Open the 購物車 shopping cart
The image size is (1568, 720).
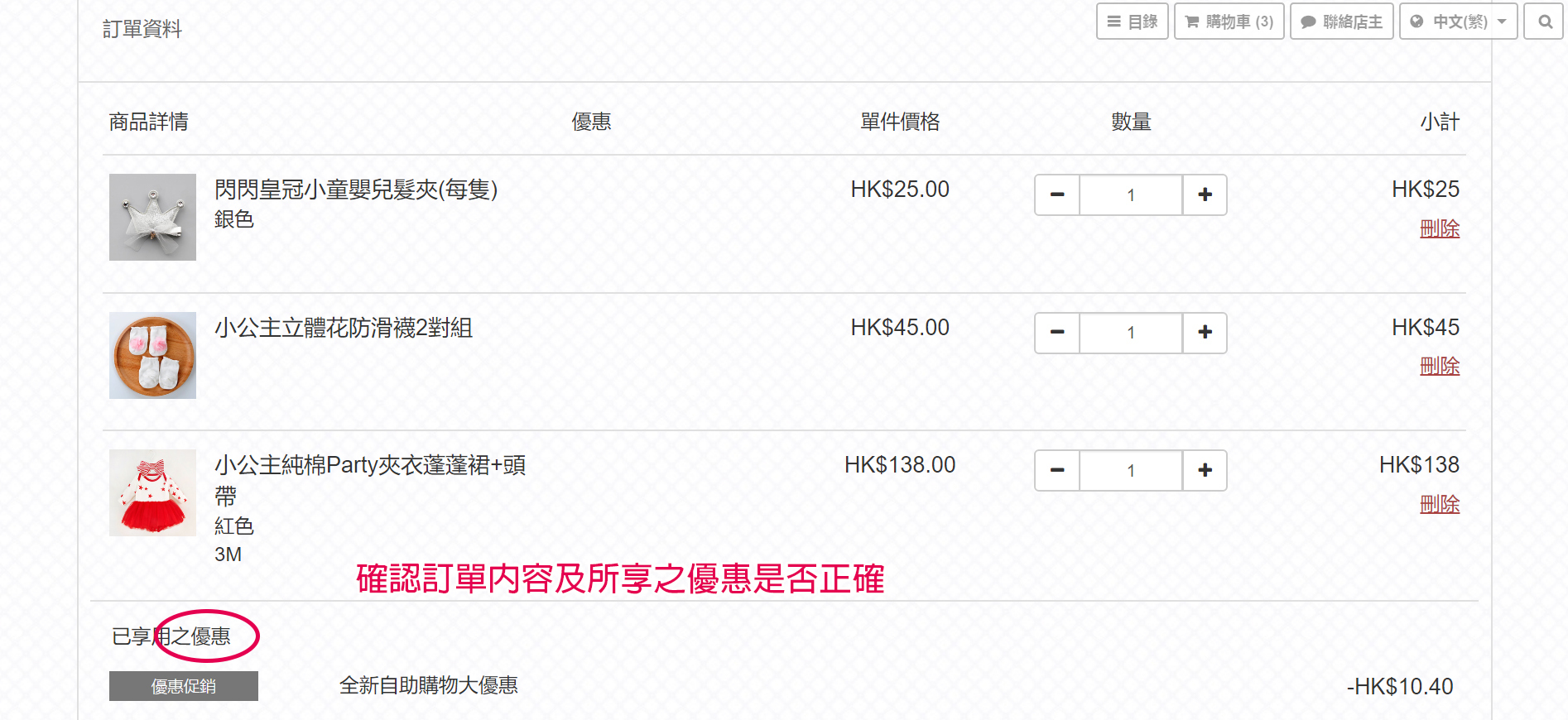pyautogui.click(x=1229, y=22)
